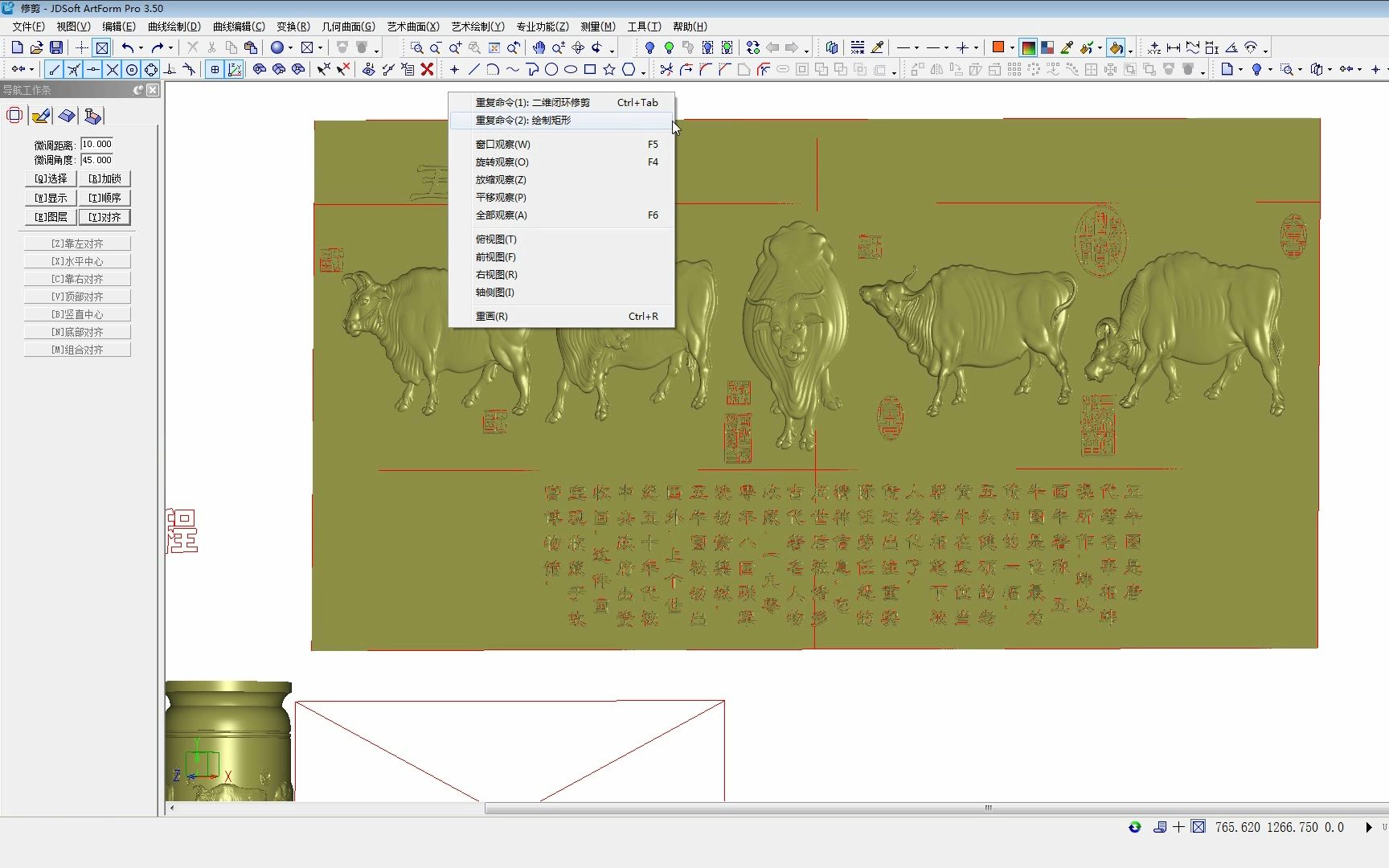Image resolution: width=1389 pixels, height=868 pixels.
Task: Open the 文件(F) menu
Action: 28,27
